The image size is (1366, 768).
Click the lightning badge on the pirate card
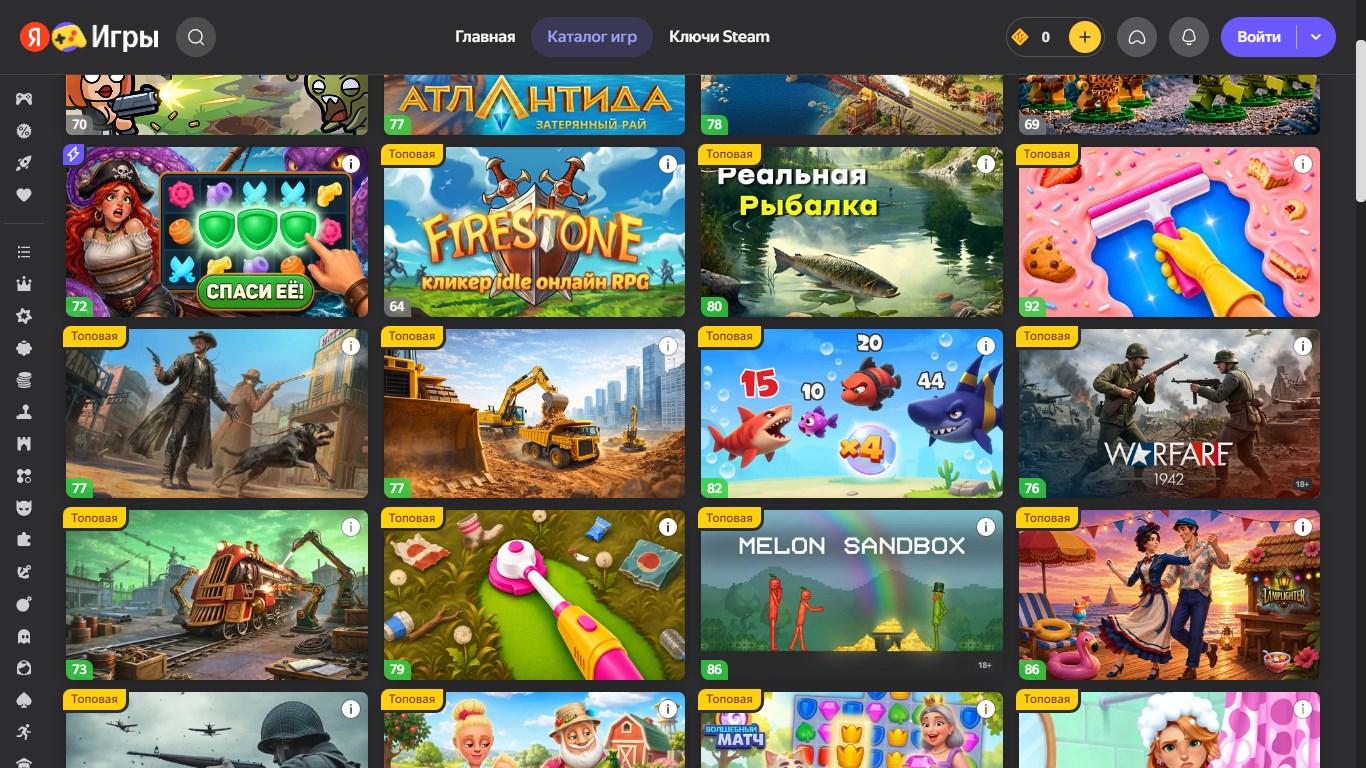(74, 155)
